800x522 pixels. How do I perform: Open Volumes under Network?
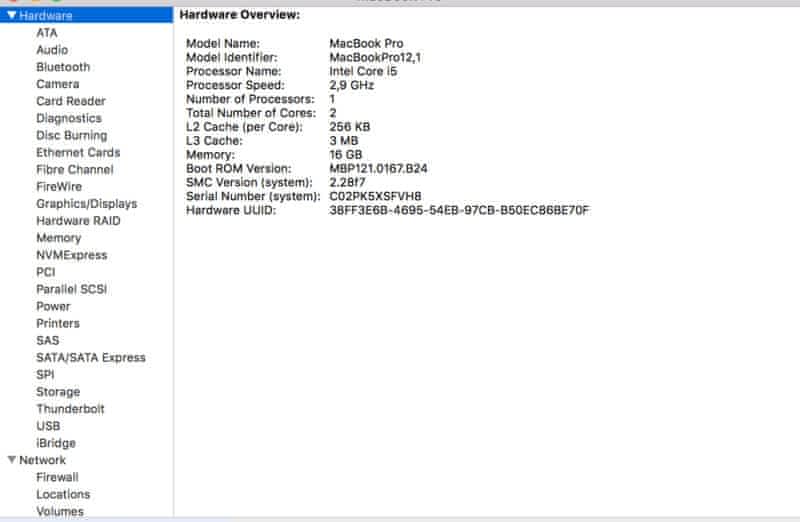(60, 511)
